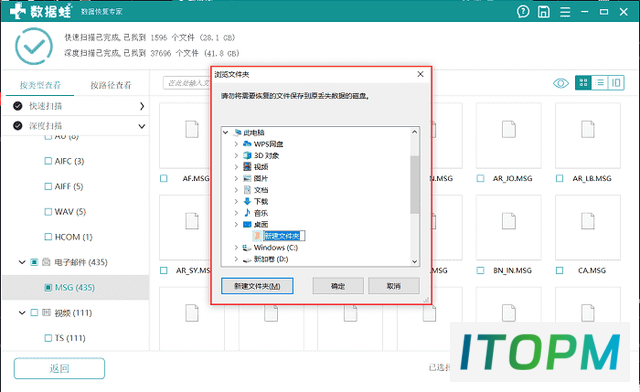Select Windows (C:) drive in tree

pos(276,247)
